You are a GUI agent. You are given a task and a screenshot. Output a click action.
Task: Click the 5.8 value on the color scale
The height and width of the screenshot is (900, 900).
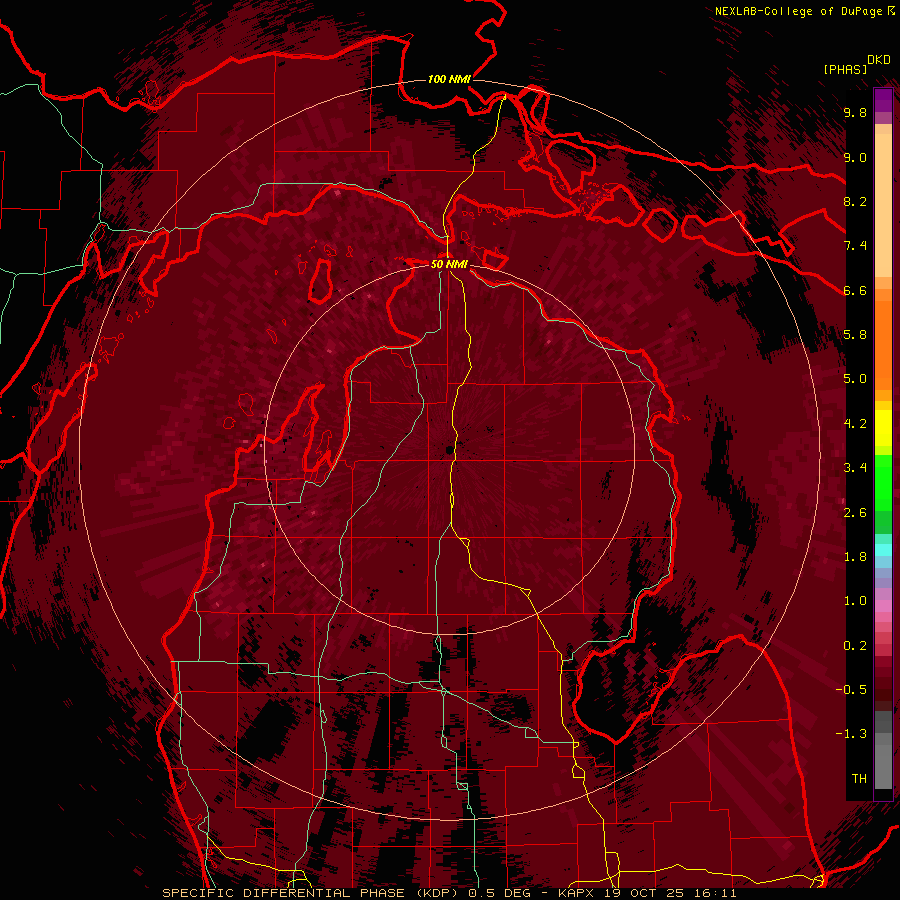(x=855, y=335)
